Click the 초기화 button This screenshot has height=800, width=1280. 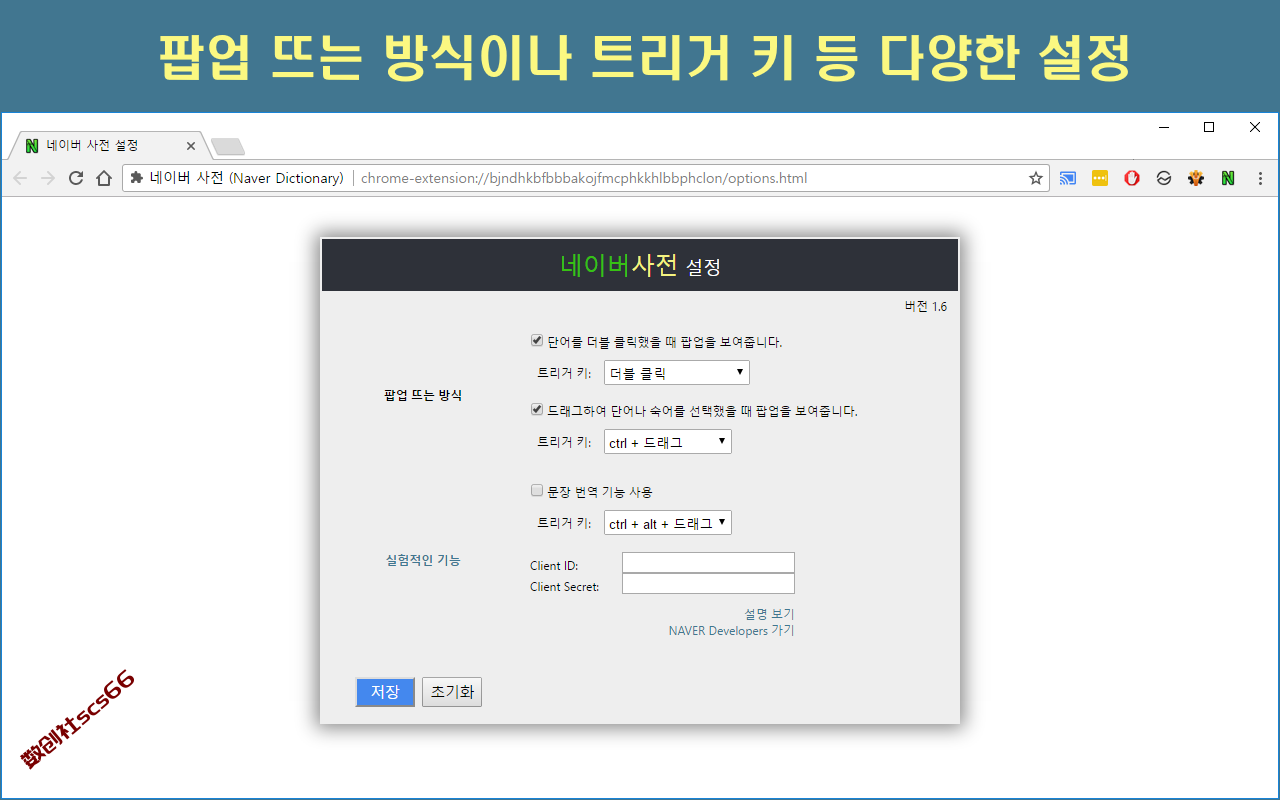(x=452, y=692)
